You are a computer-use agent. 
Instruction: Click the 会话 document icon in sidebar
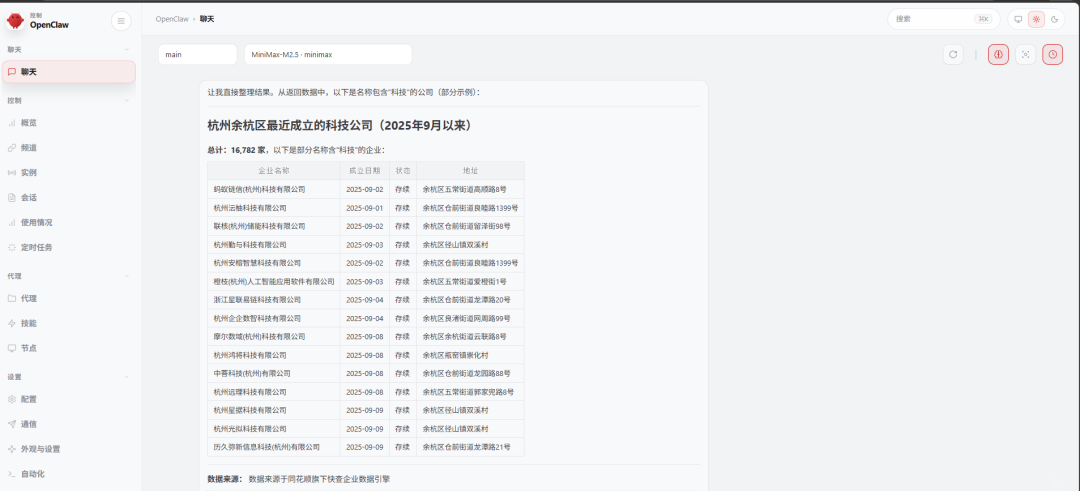(12, 198)
